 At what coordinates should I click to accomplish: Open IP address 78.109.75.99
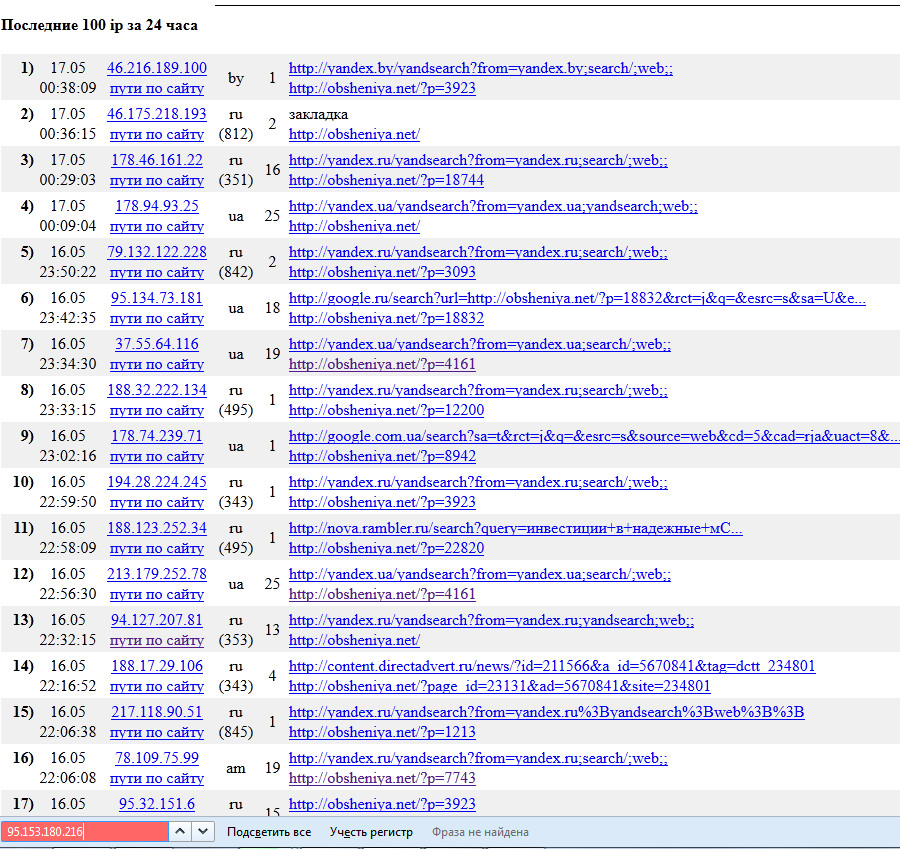pyautogui.click(x=157, y=758)
